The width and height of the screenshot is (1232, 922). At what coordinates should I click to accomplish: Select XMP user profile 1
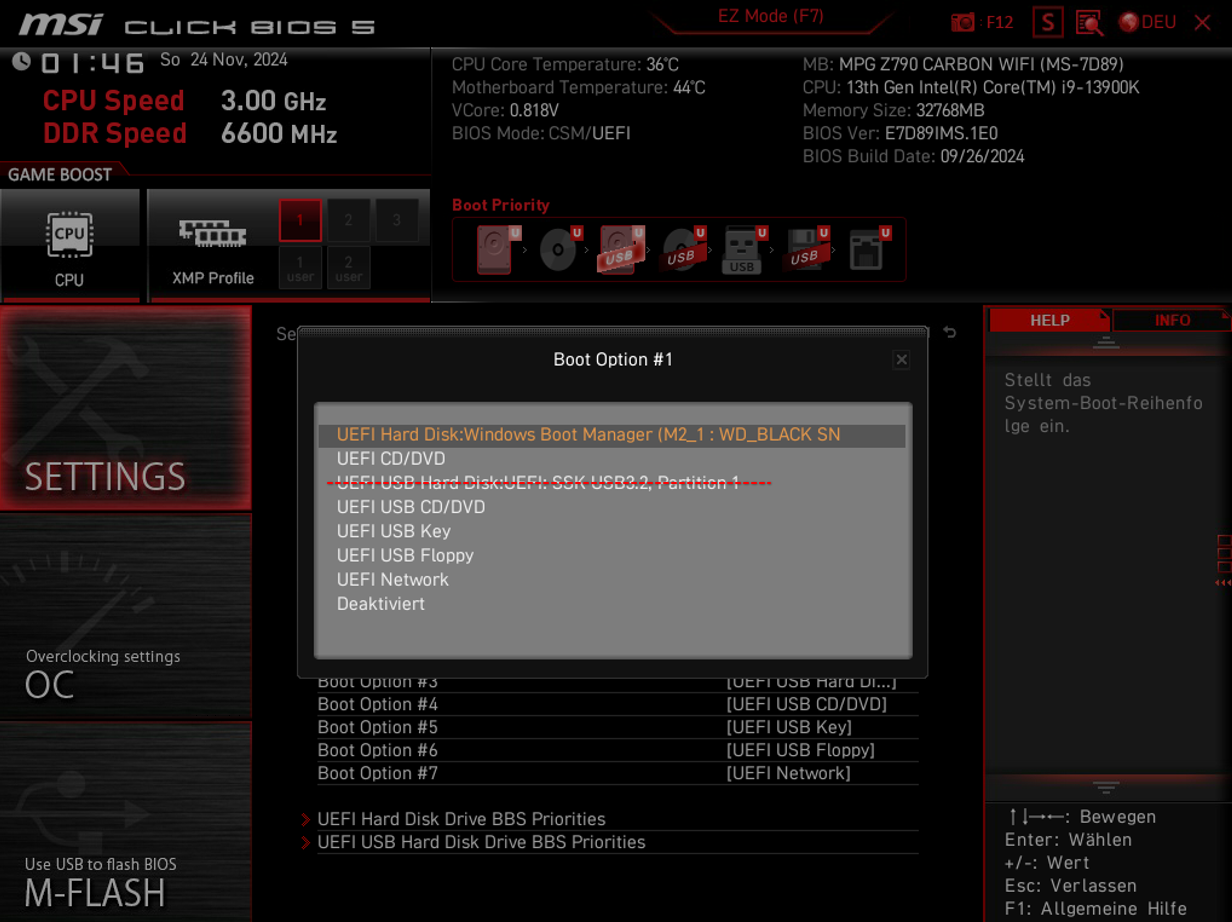point(300,268)
